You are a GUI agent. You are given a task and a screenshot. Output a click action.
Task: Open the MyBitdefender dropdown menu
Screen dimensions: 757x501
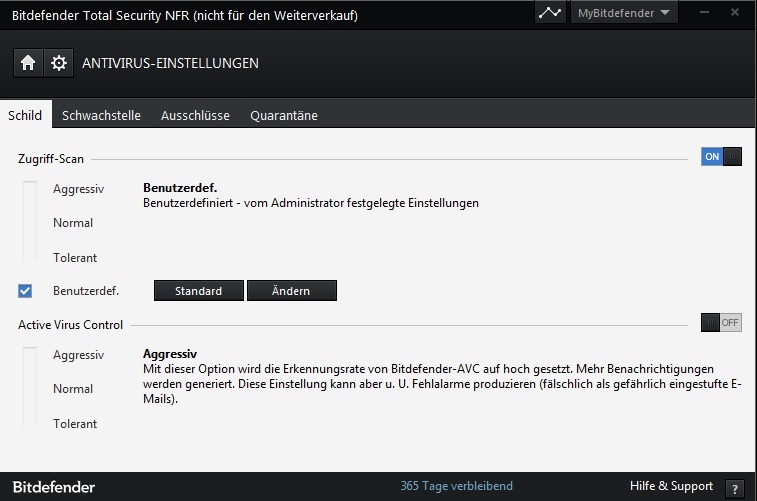(624, 13)
